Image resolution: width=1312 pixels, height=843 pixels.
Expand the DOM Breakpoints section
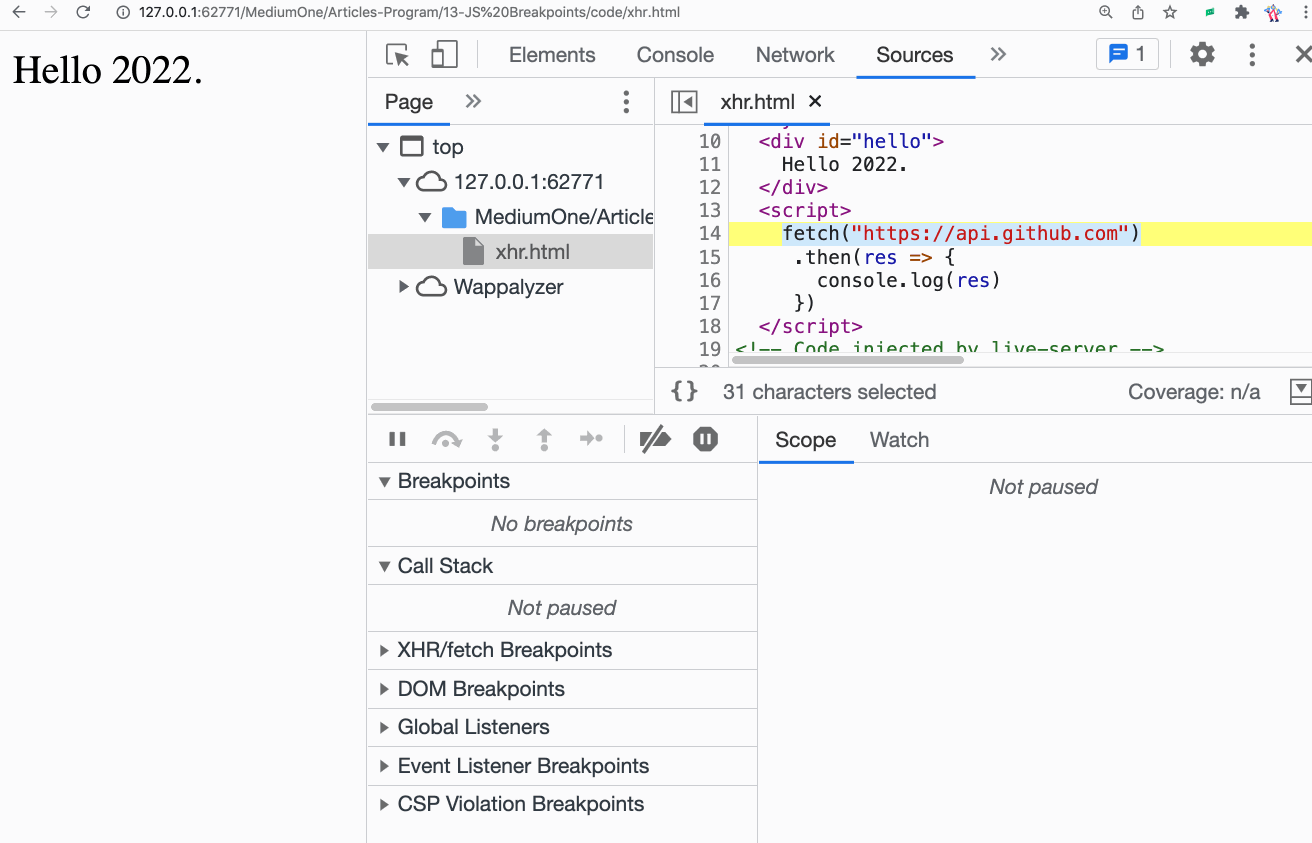pos(480,689)
